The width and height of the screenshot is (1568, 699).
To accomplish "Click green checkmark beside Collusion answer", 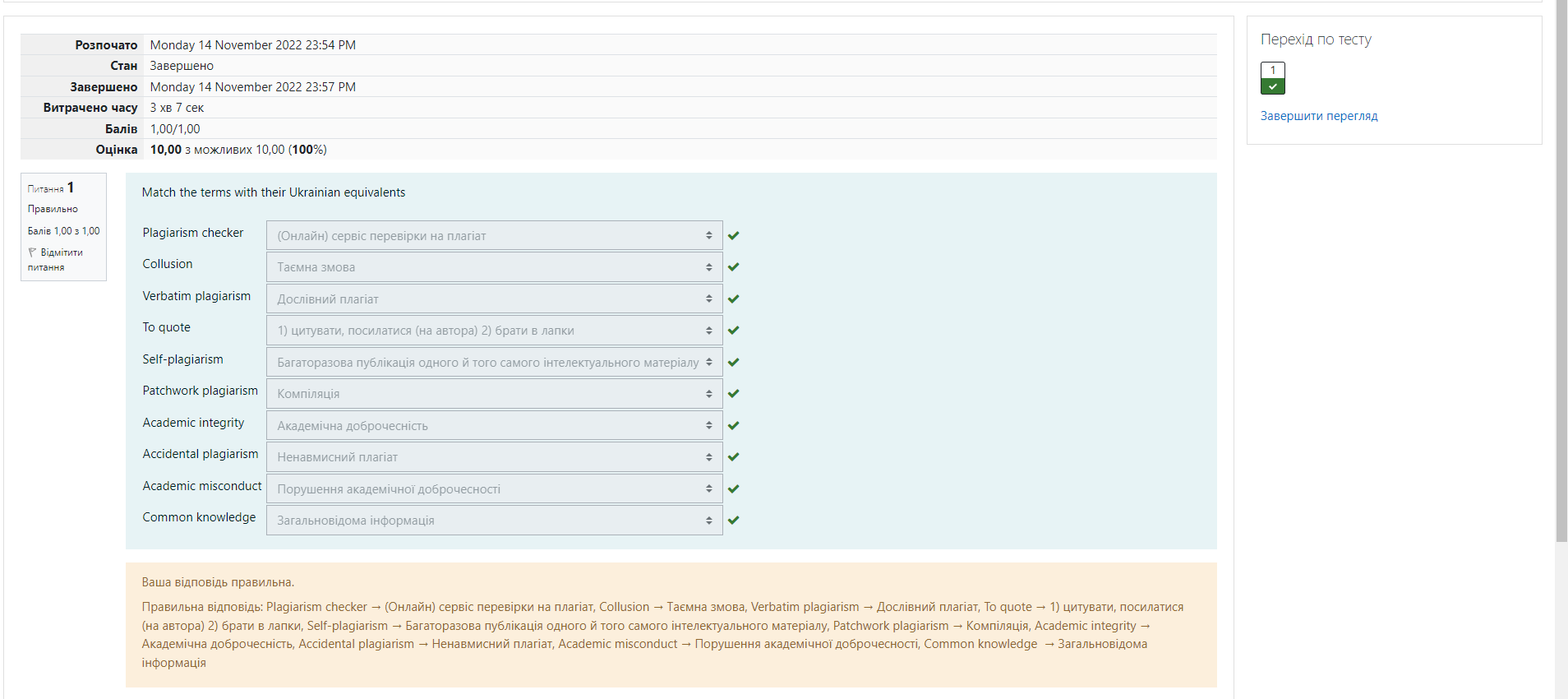I will point(734,267).
